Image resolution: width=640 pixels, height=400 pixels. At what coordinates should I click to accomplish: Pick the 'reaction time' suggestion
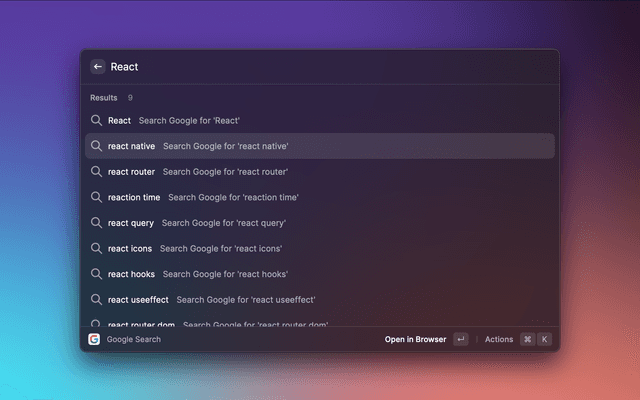coord(320,197)
